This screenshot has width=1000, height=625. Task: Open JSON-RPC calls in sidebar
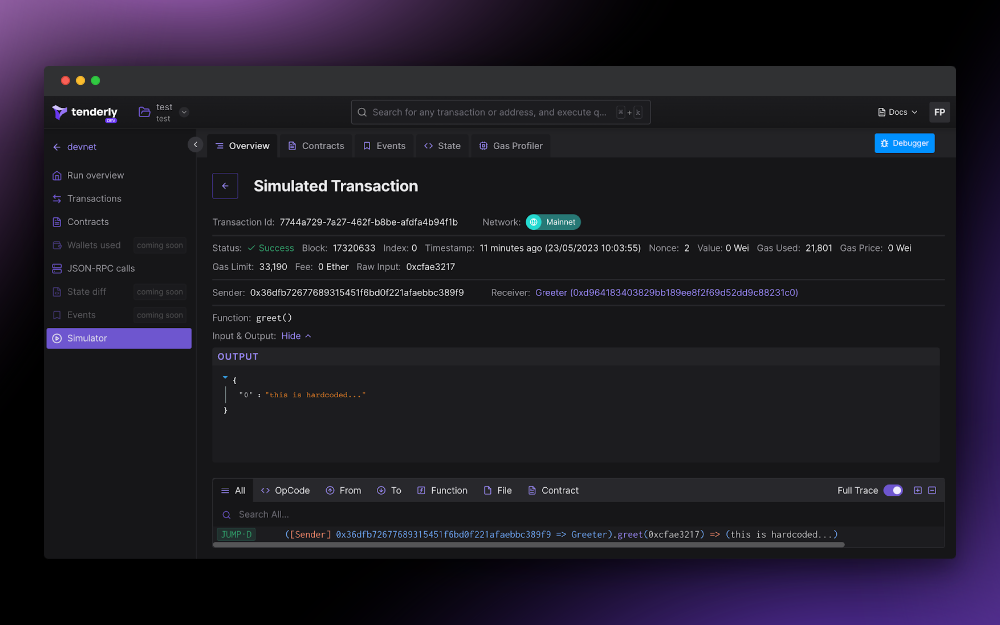pos(119,268)
